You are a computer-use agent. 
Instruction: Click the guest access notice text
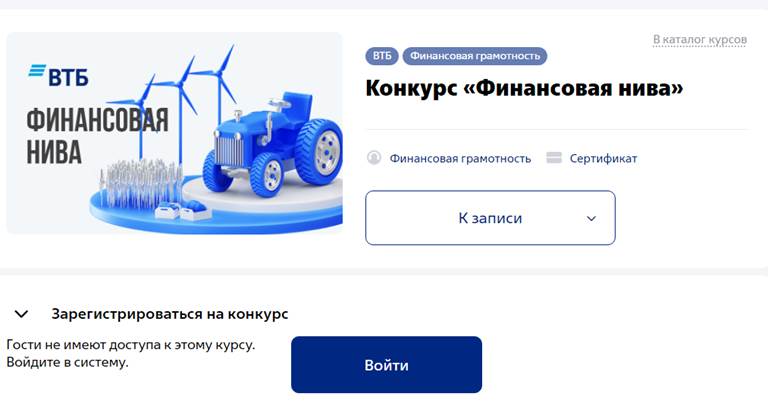[131, 354]
